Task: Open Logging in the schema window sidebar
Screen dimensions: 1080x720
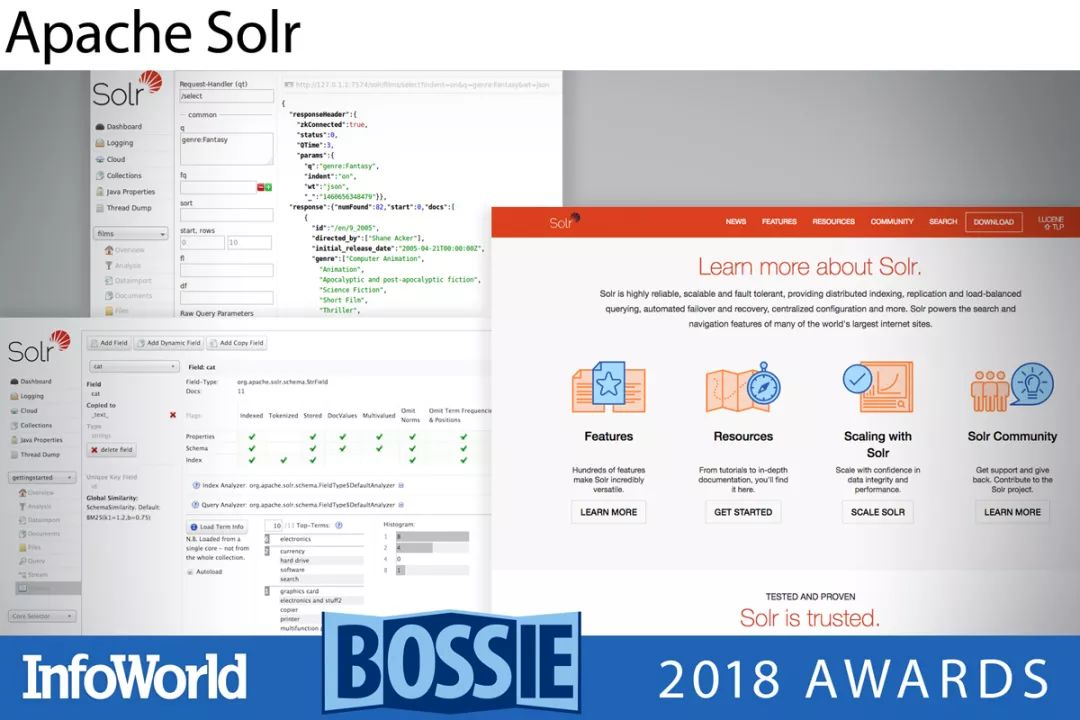Action: [x=27, y=396]
